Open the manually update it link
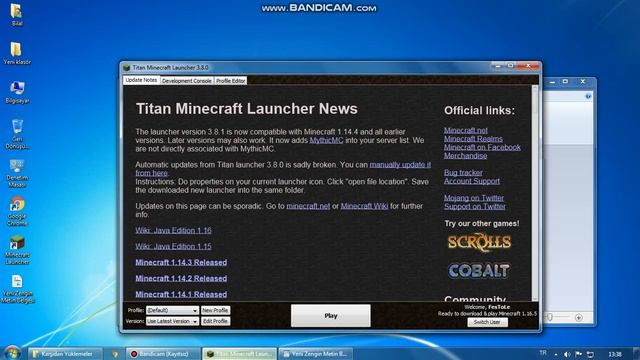Viewport: 640px width, 360px height. pos(400,165)
